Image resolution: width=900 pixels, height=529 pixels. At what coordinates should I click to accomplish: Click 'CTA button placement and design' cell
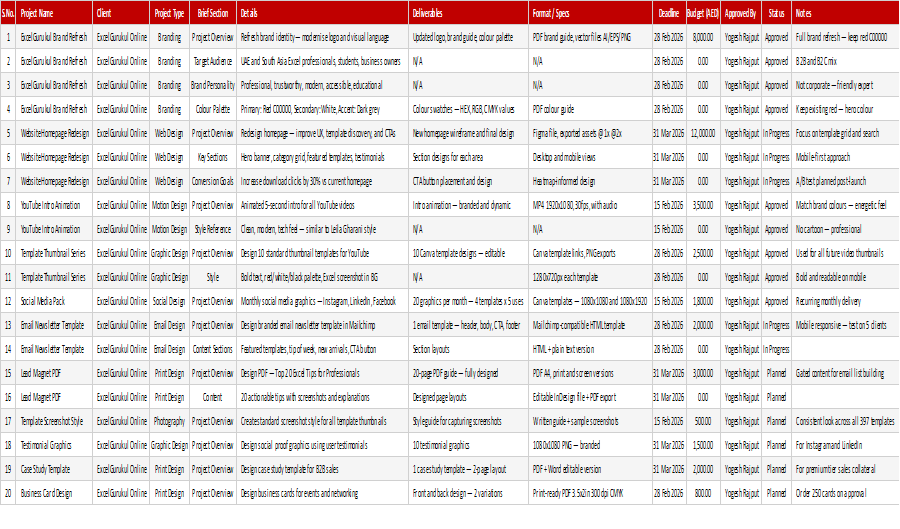[x=468, y=181]
